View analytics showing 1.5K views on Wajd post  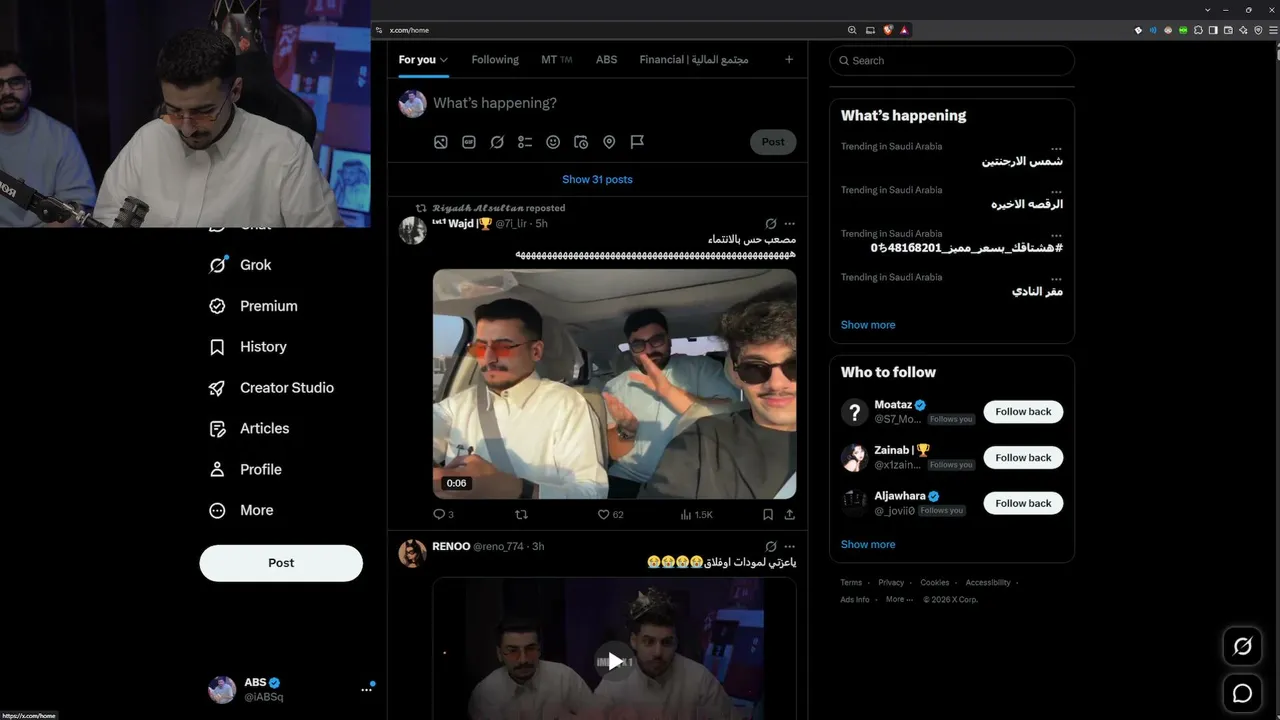(696, 515)
